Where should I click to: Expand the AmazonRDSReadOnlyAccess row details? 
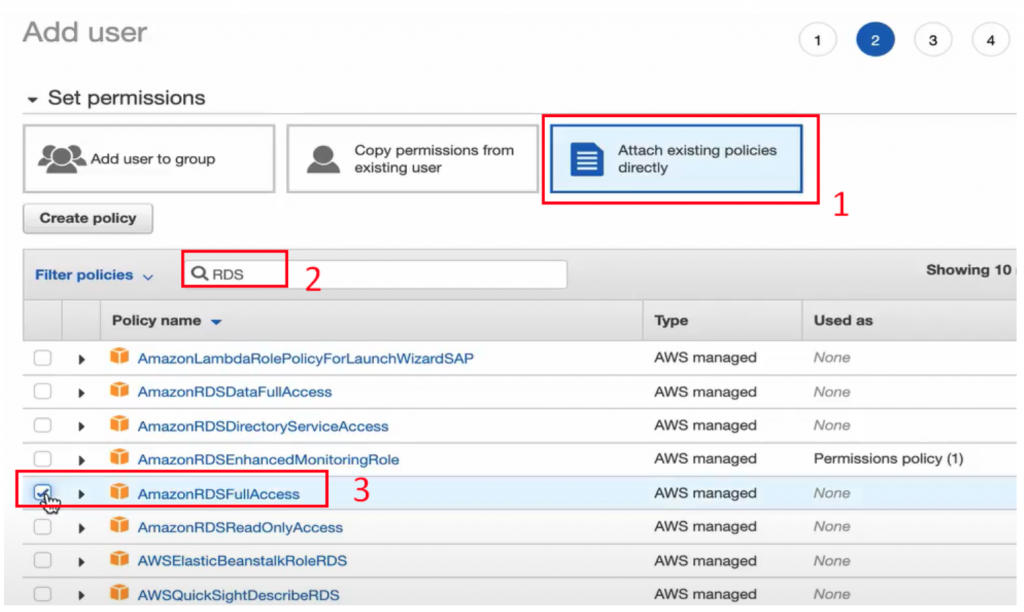pos(82,528)
